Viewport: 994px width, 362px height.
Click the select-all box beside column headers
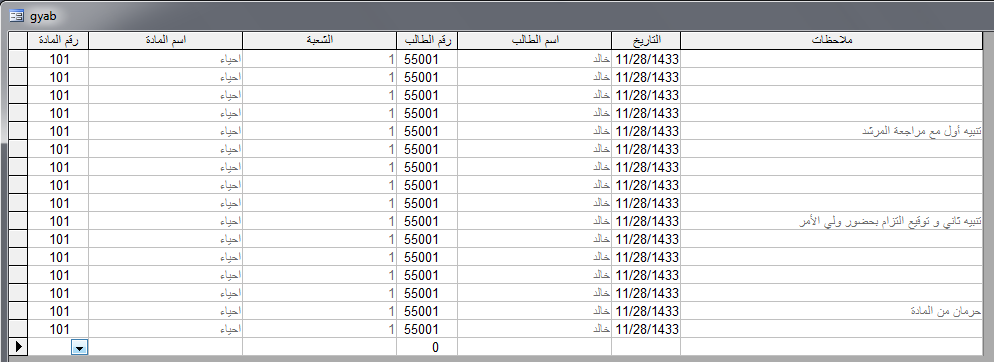tap(18, 40)
